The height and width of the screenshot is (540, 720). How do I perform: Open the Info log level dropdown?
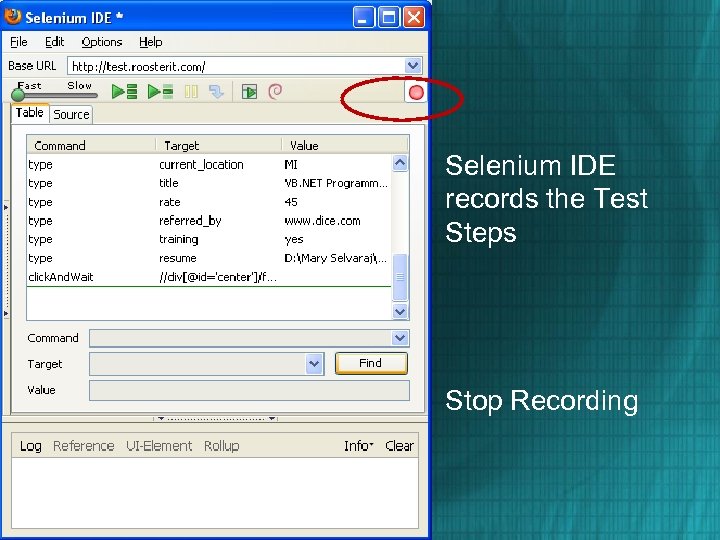pyautogui.click(x=359, y=446)
